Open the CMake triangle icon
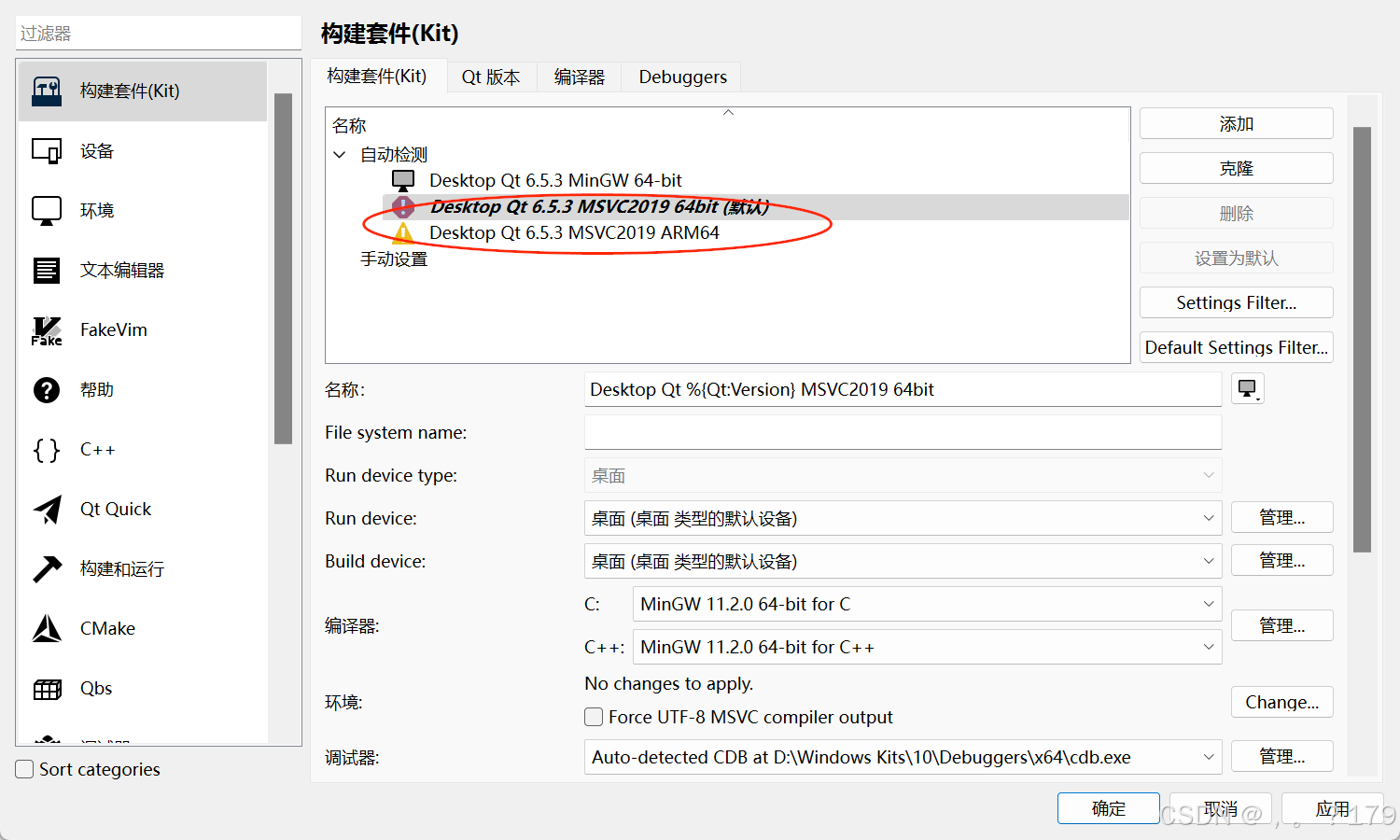Image resolution: width=1400 pixels, height=840 pixels. tap(47, 629)
